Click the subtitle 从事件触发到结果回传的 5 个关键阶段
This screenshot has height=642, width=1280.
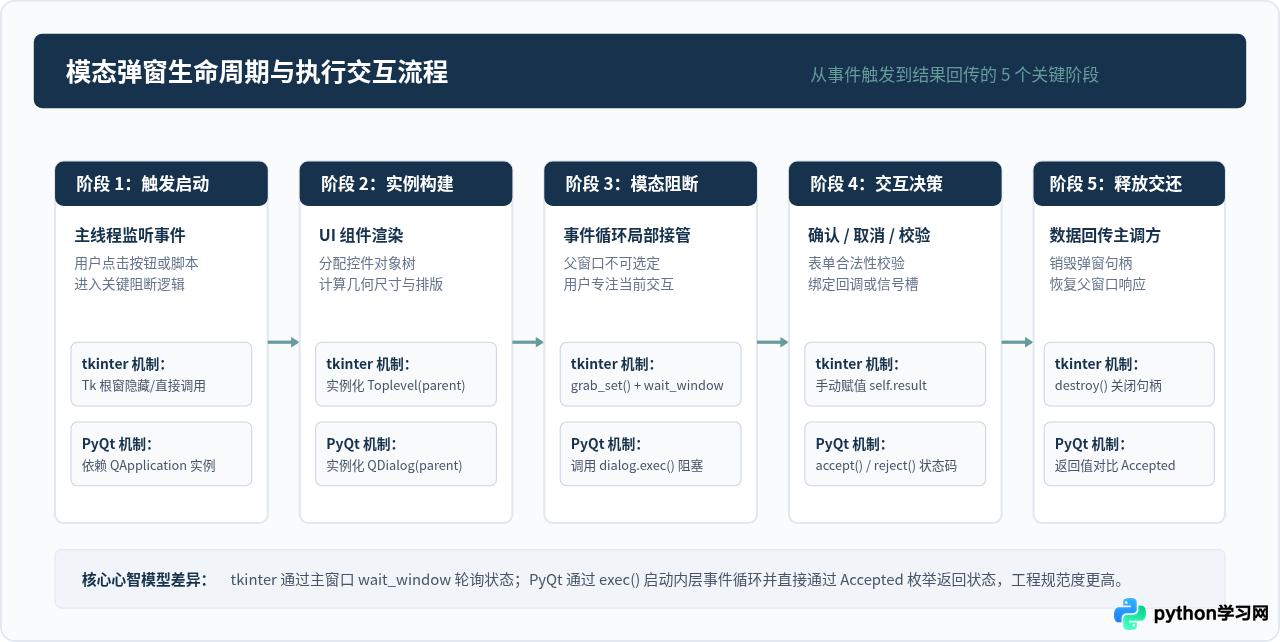click(x=954, y=75)
